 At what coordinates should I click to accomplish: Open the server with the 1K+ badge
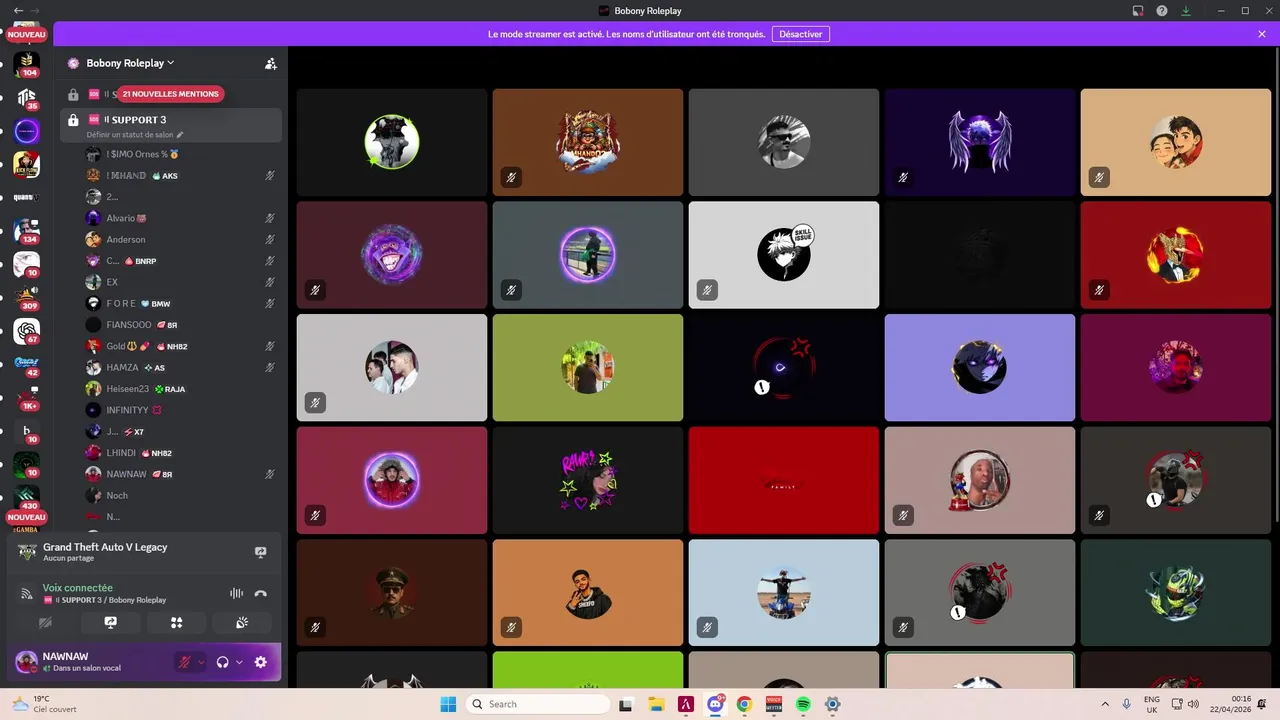click(27, 398)
